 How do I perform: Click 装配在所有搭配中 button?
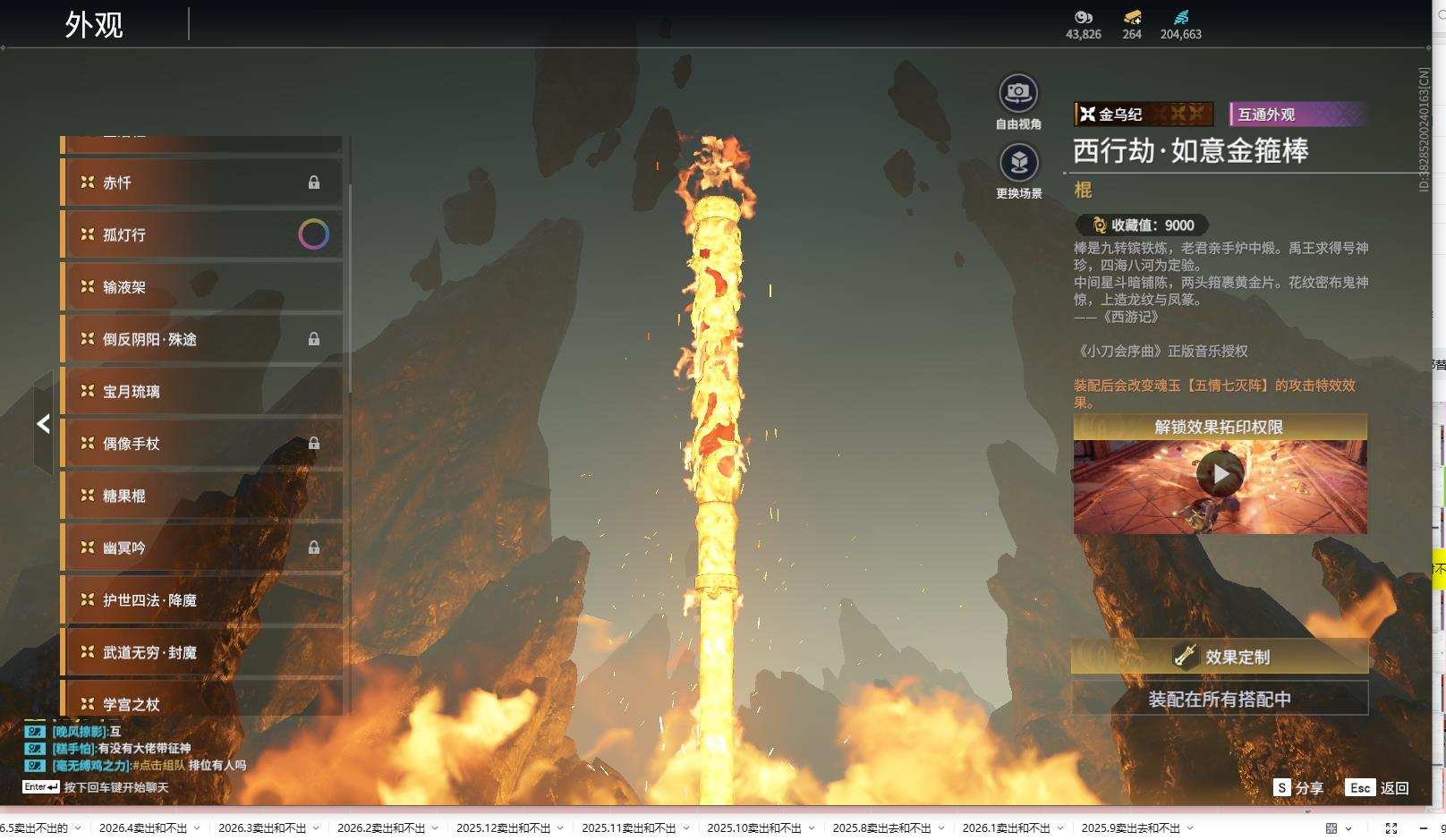(x=1221, y=699)
